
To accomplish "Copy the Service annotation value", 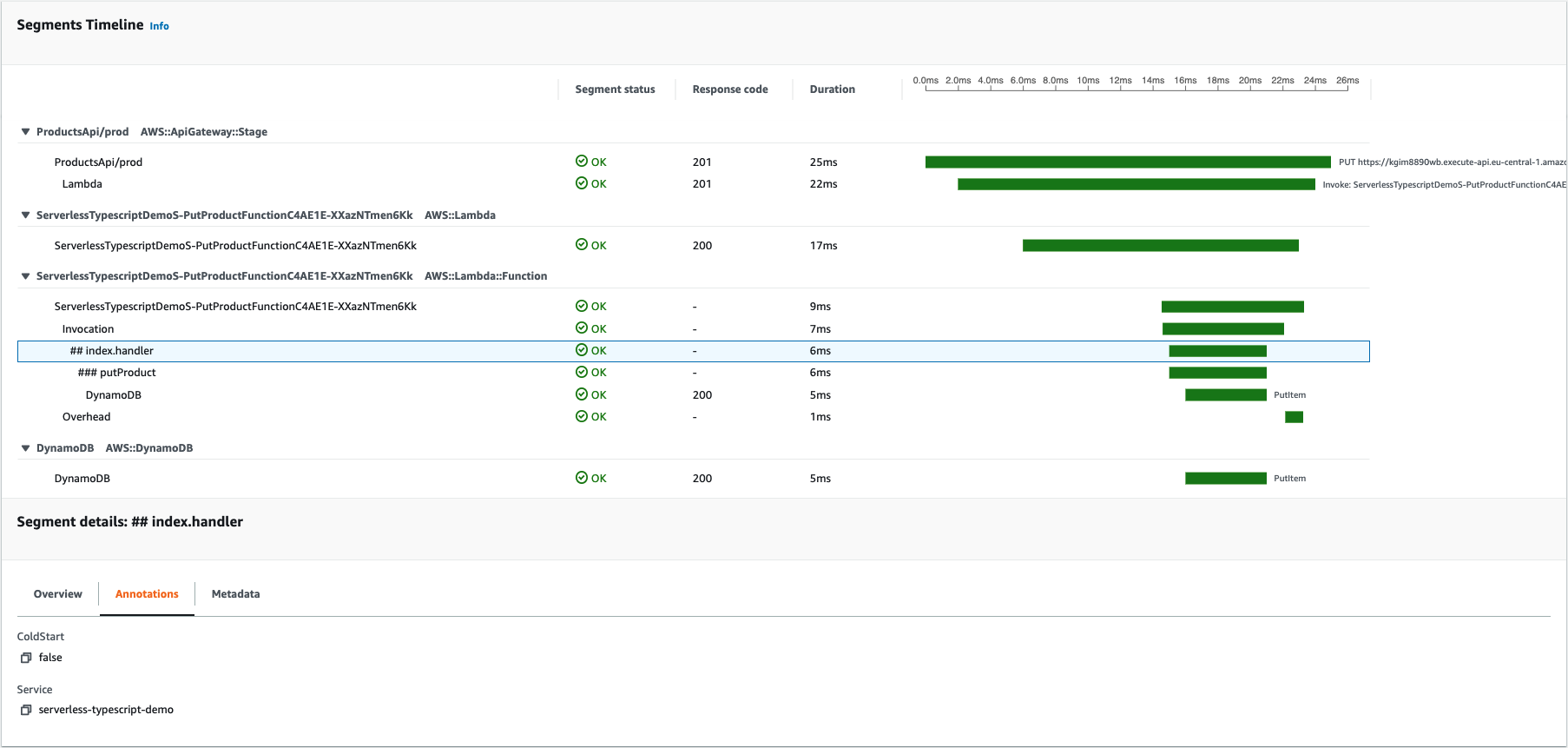I will point(26,710).
